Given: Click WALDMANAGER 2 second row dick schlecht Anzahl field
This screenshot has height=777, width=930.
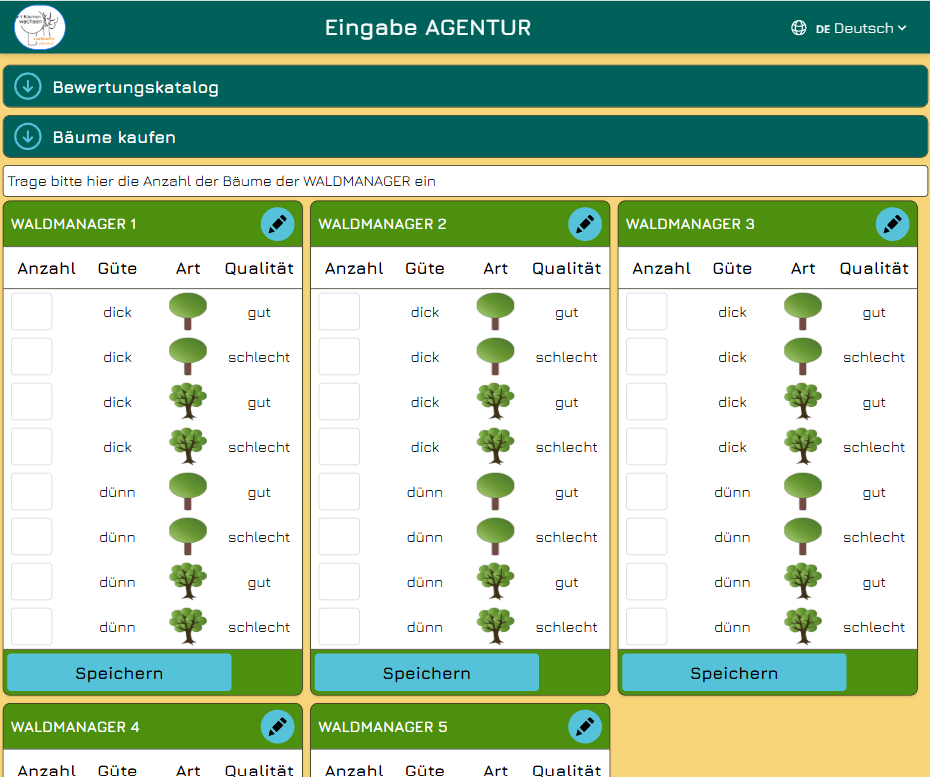Looking at the screenshot, I should 339,356.
